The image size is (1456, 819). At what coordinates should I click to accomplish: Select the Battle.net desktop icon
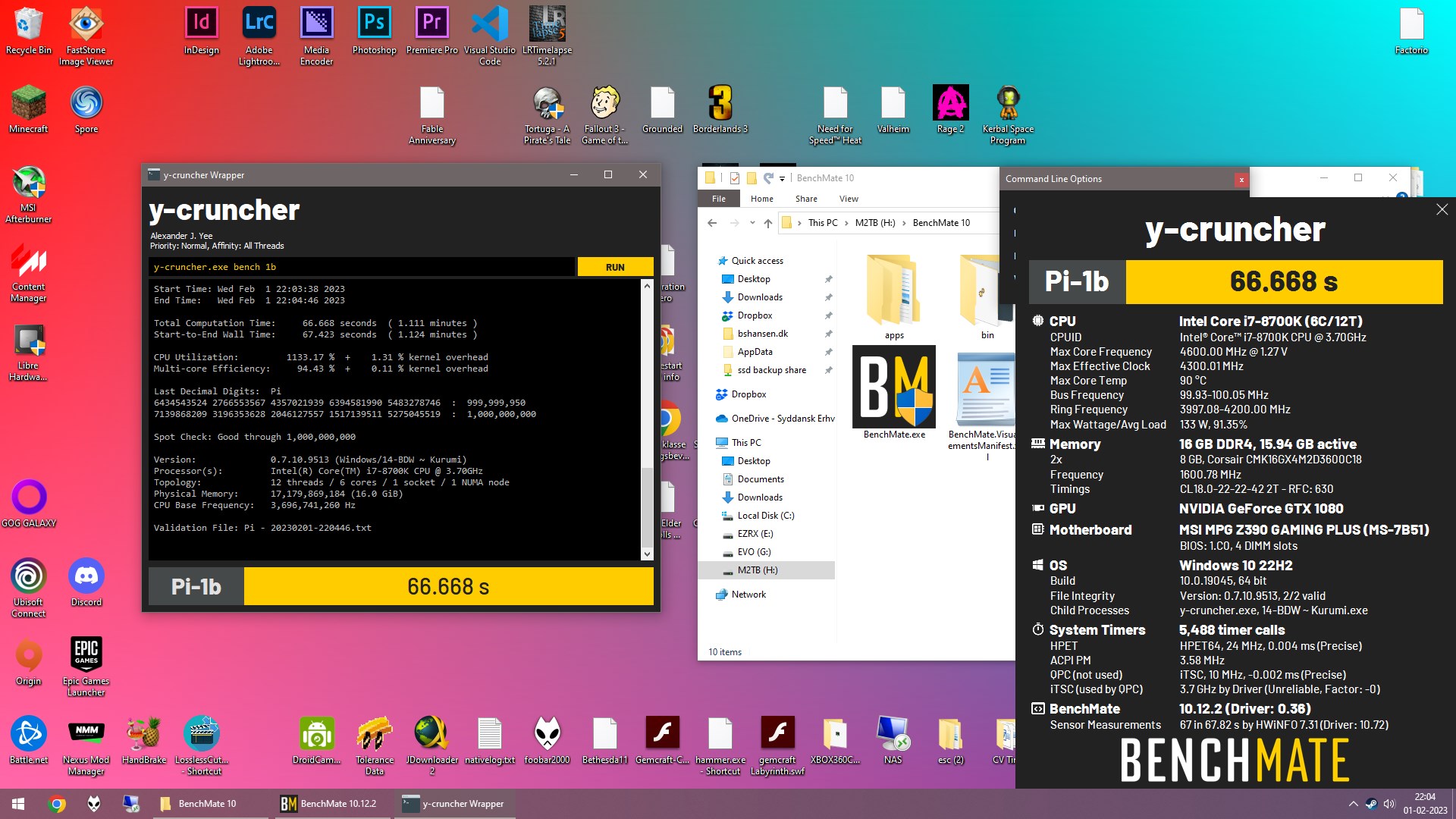pos(29,740)
